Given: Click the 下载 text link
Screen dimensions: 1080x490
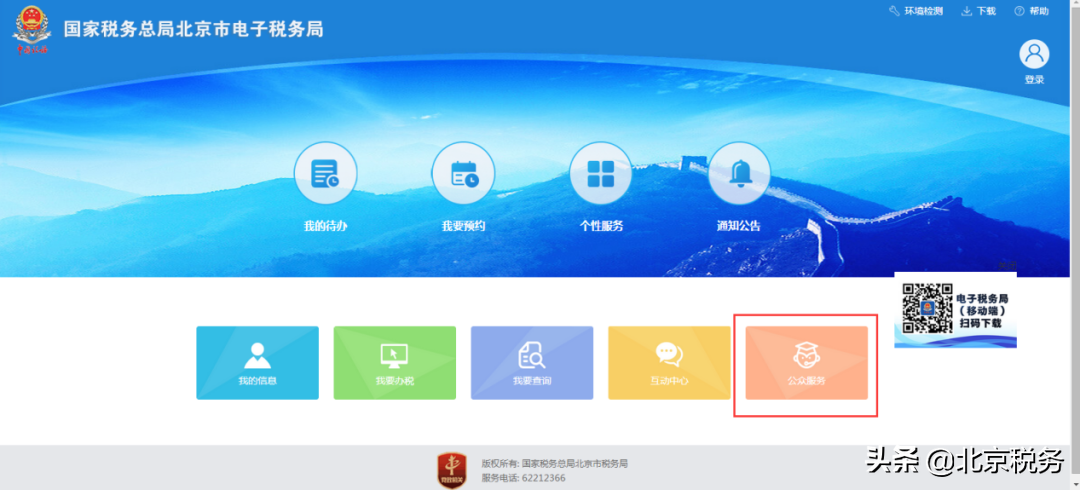Looking at the screenshot, I should [986, 11].
